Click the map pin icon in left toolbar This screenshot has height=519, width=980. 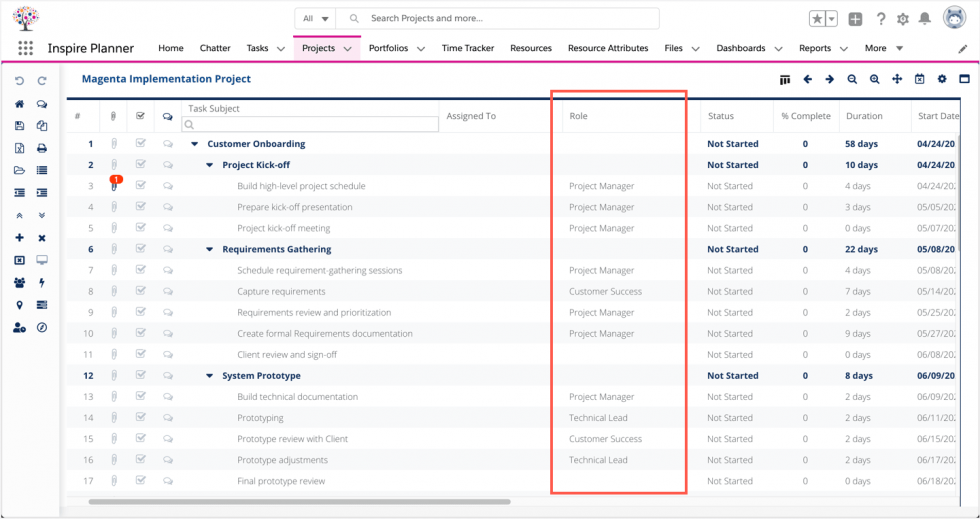tap(19, 305)
